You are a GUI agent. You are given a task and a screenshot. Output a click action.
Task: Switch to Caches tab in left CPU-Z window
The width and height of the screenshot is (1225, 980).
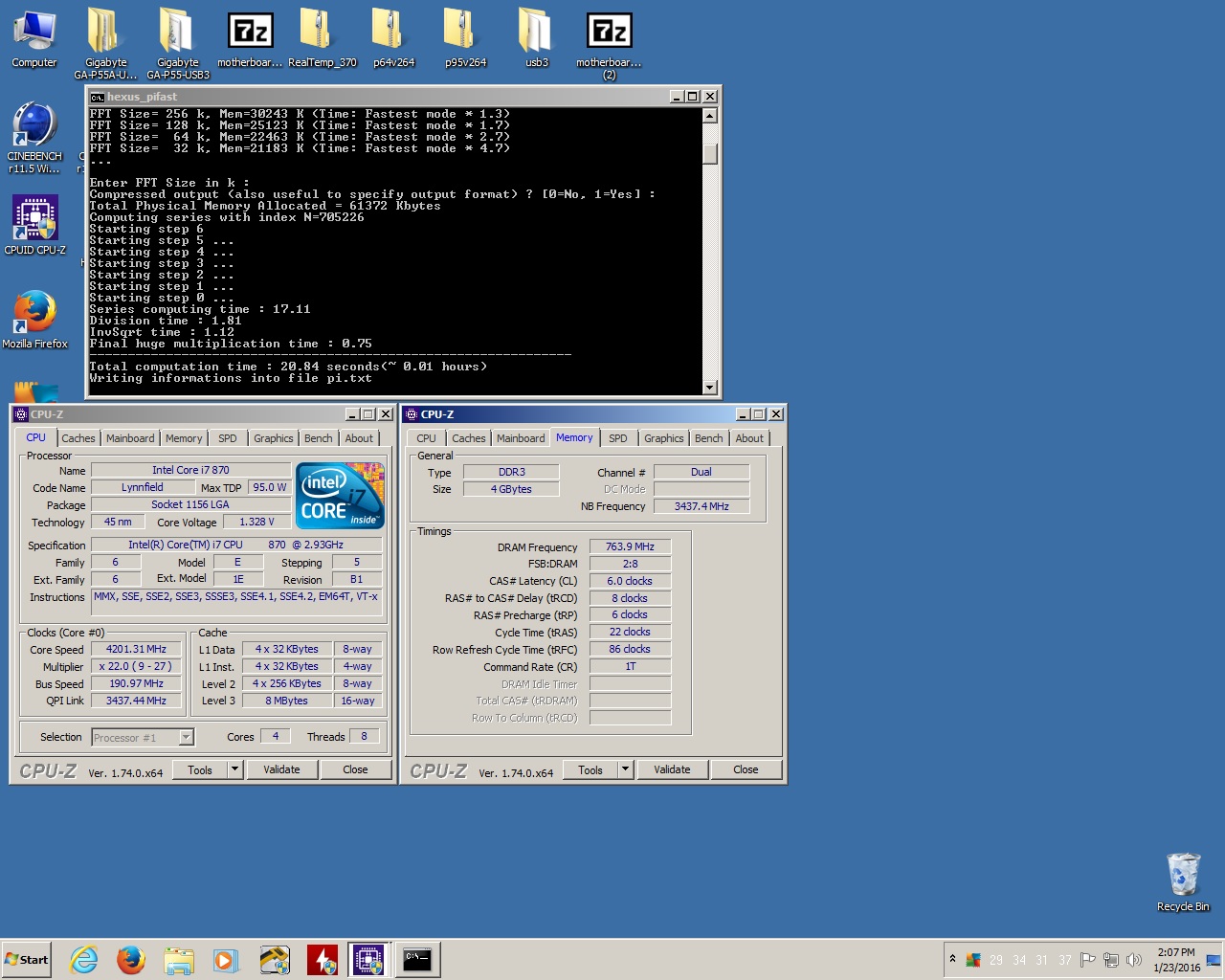point(78,438)
